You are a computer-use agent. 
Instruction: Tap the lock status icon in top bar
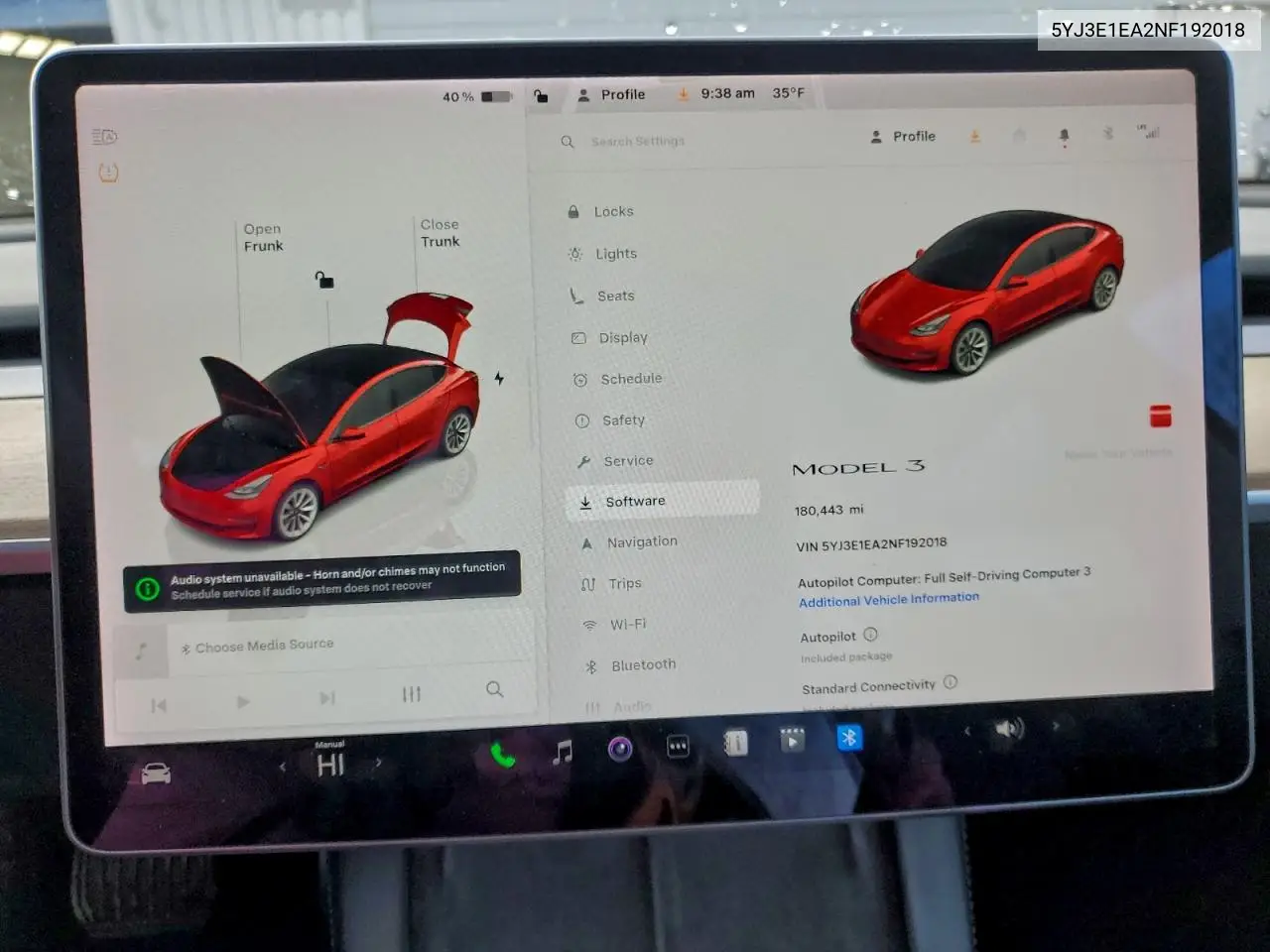click(541, 96)
